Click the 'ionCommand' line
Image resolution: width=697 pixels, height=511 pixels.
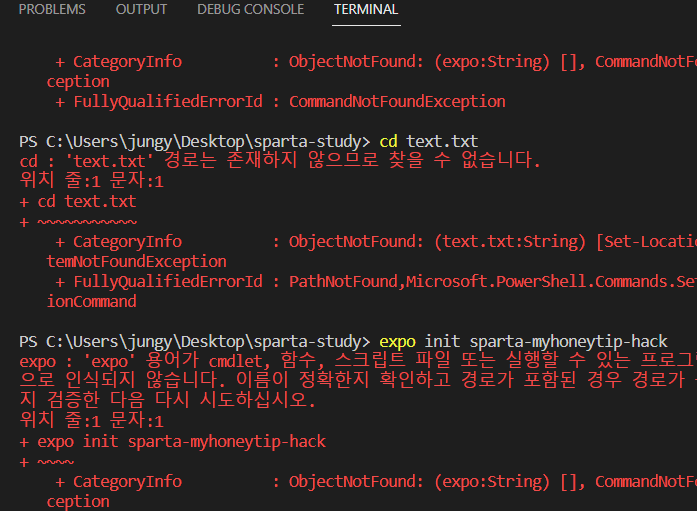click(x=92, y=301)
